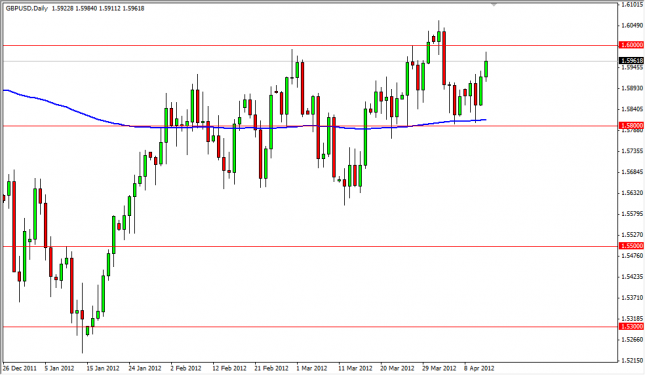Click the 8 Apr 2012 date label
This screenshot has width=645, height=375.
[x=480, y=368]
